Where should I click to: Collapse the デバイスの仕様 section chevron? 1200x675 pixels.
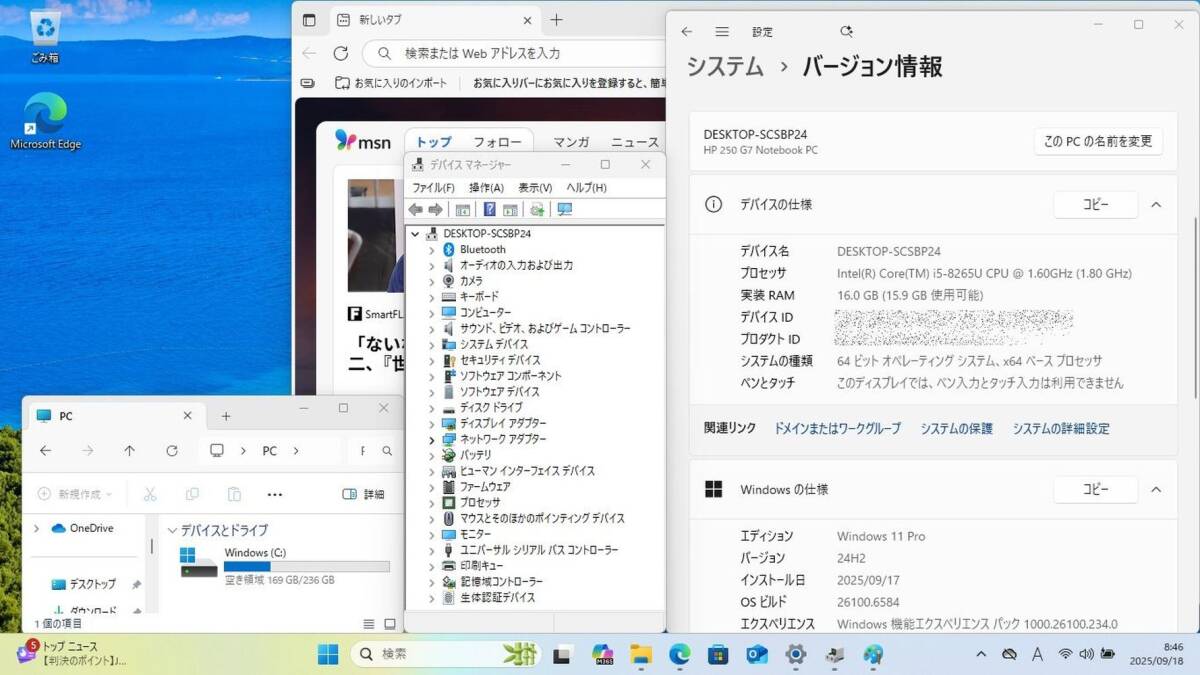pyautogui.click(x=1156, y=205)
